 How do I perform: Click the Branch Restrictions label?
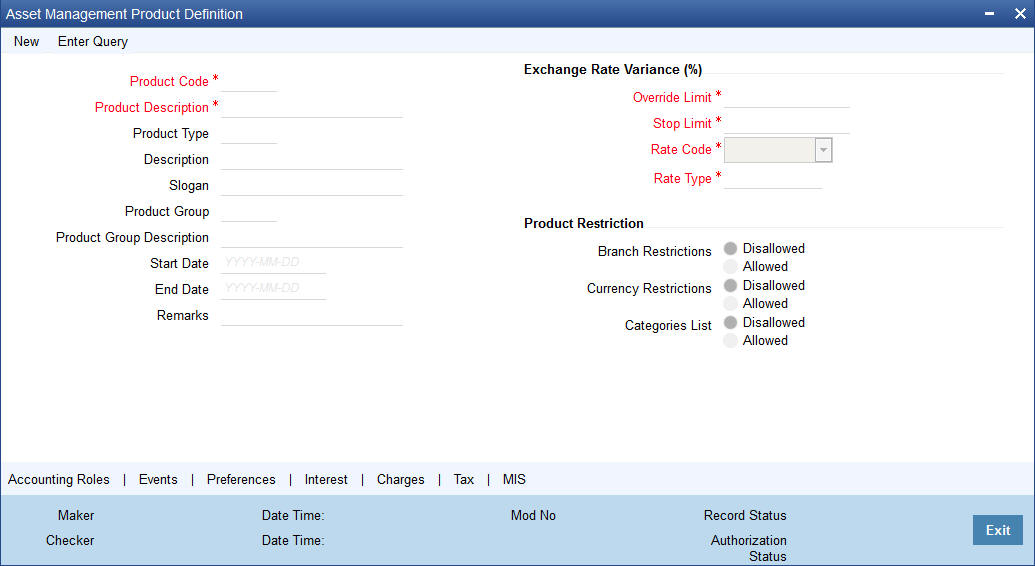655,252
